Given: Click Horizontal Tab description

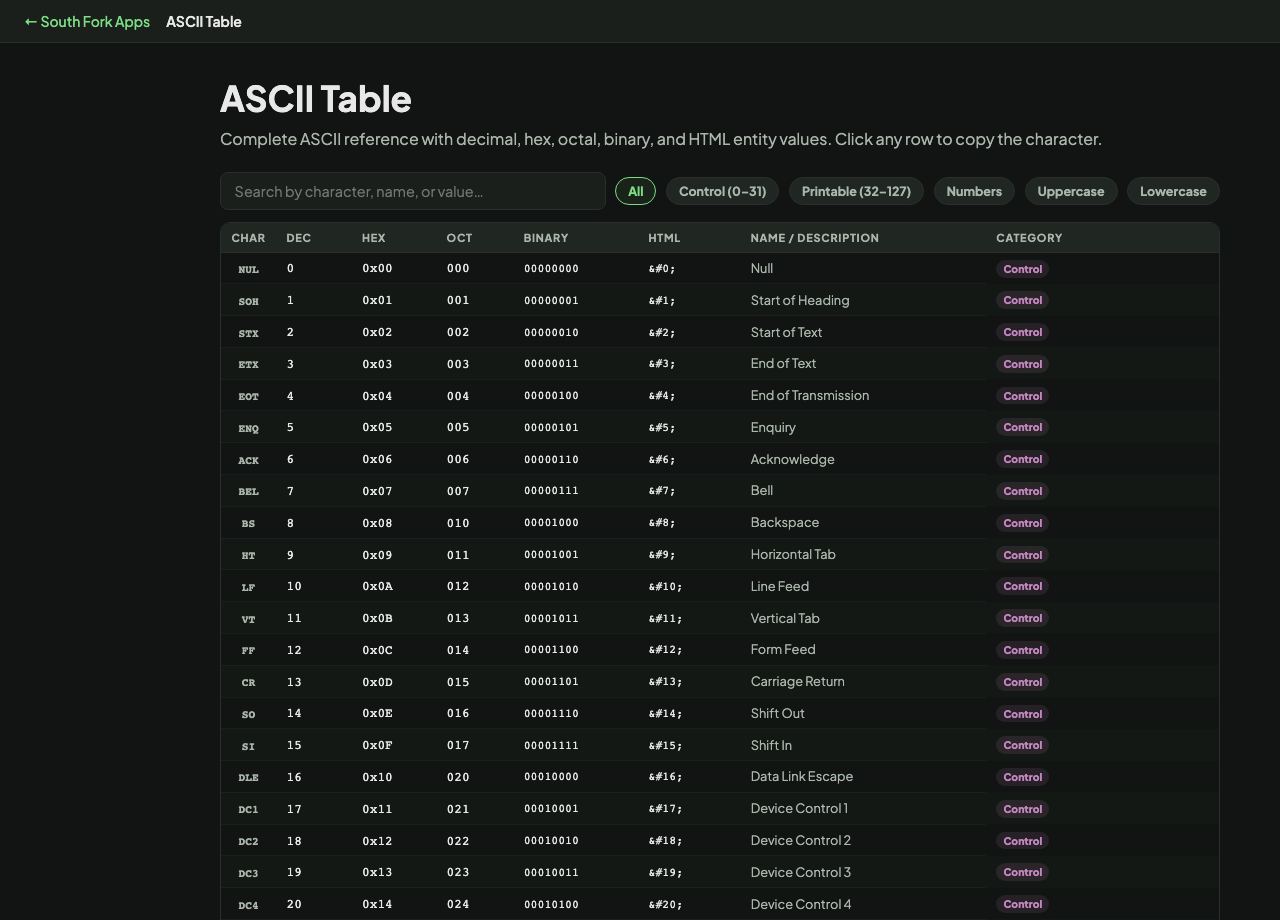Looking at the screenshot, I should click(x=793, y=554).
